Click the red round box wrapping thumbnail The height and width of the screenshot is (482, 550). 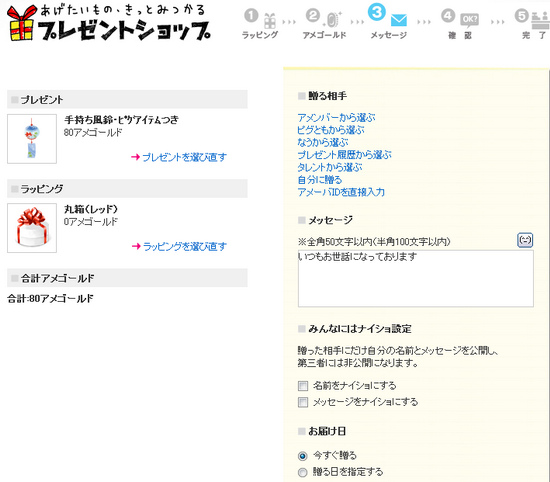pos(32,228)
